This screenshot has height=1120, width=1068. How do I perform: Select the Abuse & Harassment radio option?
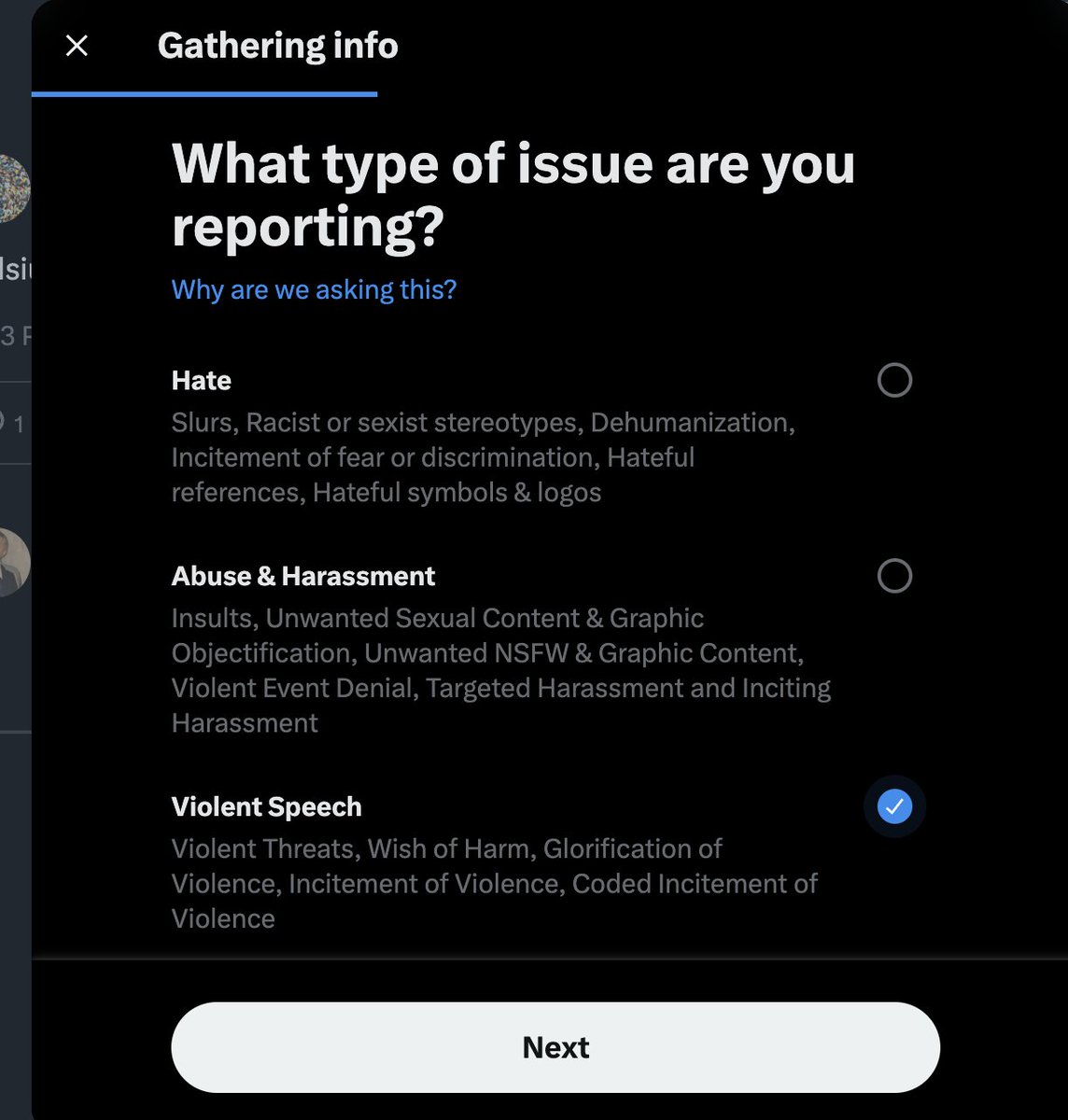point(894,576)
